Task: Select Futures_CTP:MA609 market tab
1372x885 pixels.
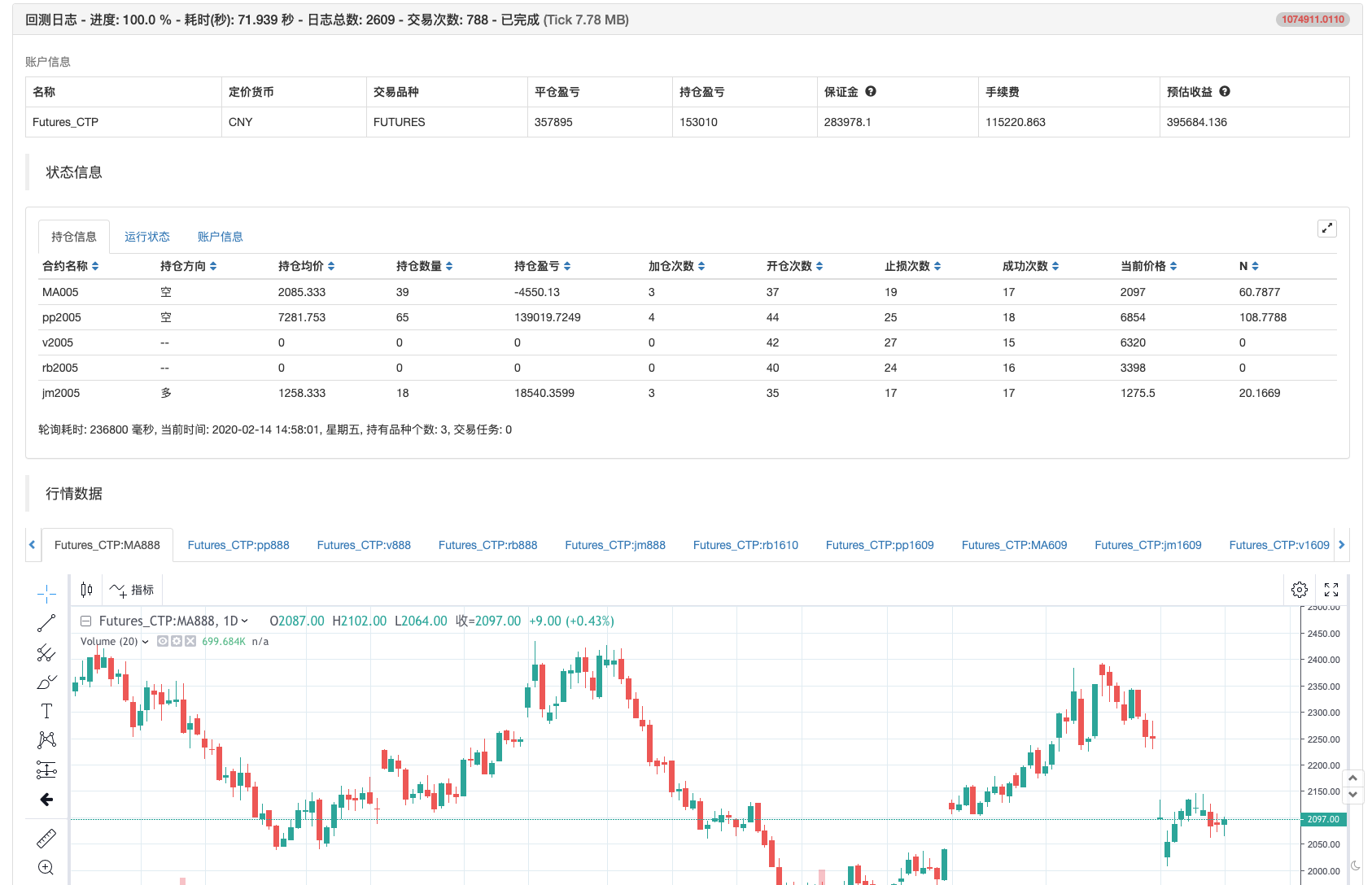Action: tap(1014, 545)
